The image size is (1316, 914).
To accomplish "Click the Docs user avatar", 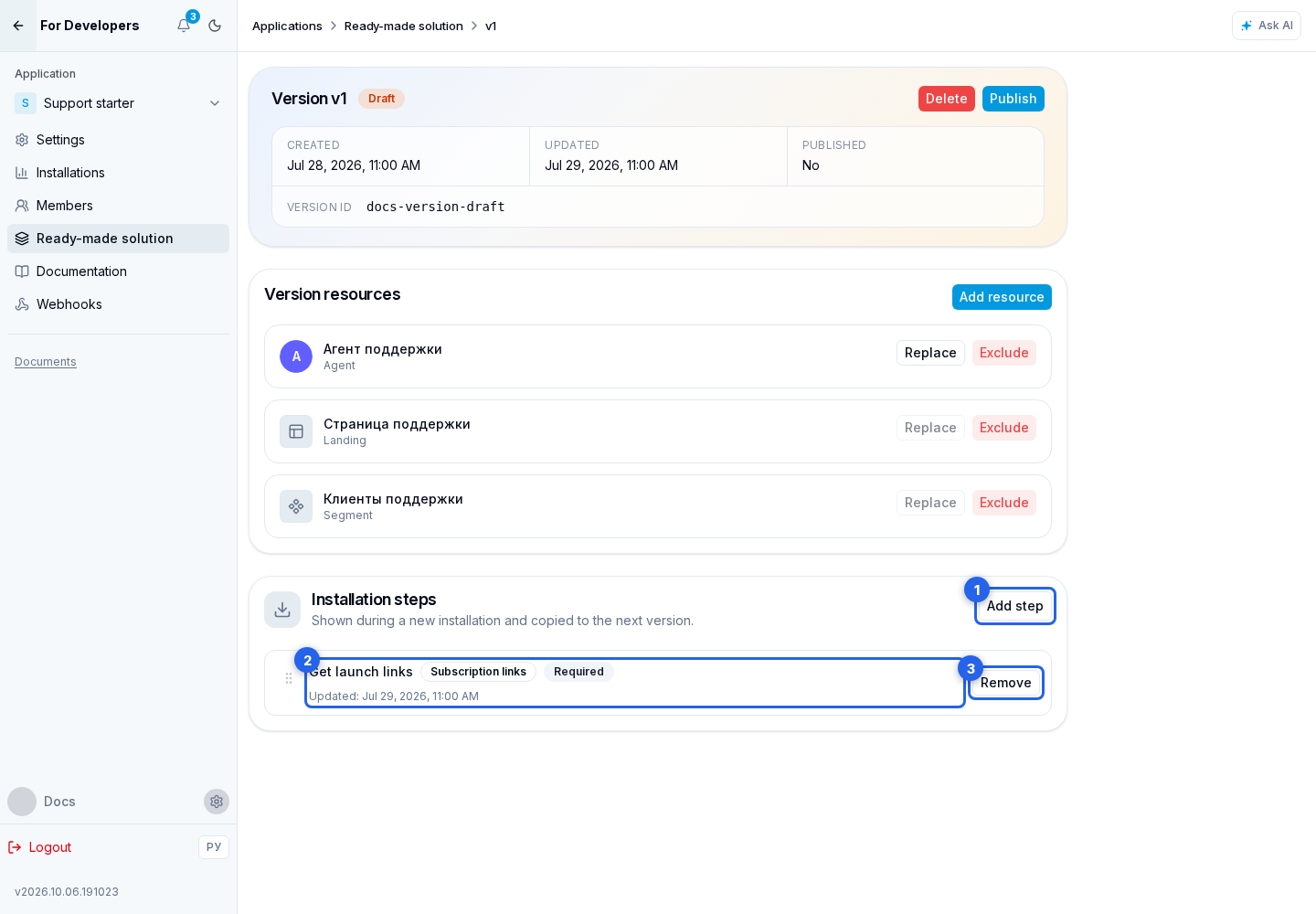I will (x=22, y=802).
